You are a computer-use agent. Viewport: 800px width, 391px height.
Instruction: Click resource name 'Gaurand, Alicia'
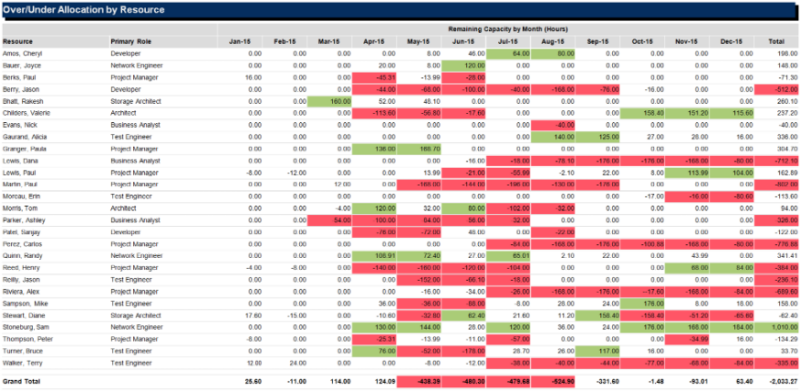(x=23, y=137)
